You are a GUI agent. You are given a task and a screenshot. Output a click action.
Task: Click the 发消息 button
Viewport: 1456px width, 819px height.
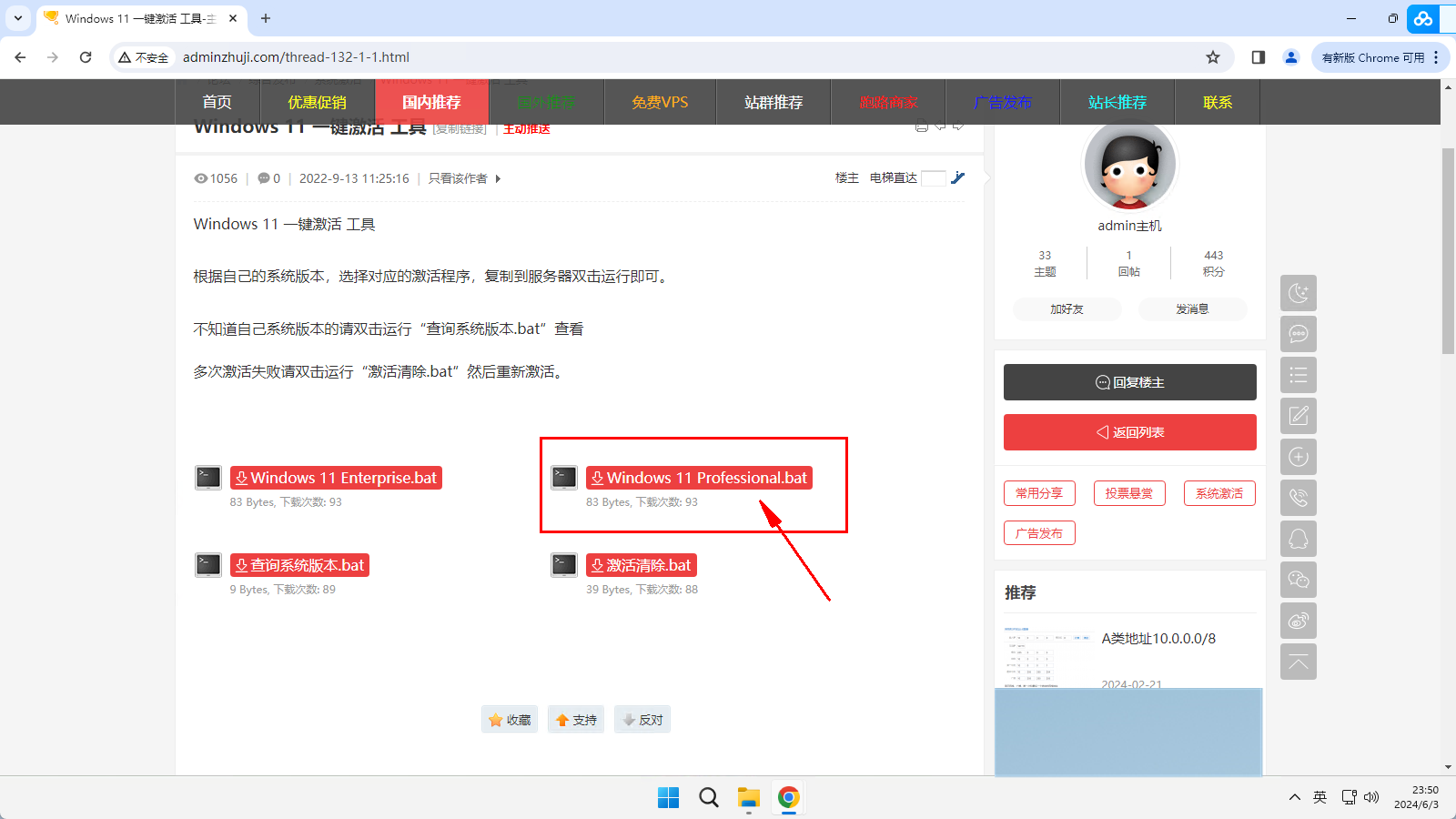(1192, 309)
